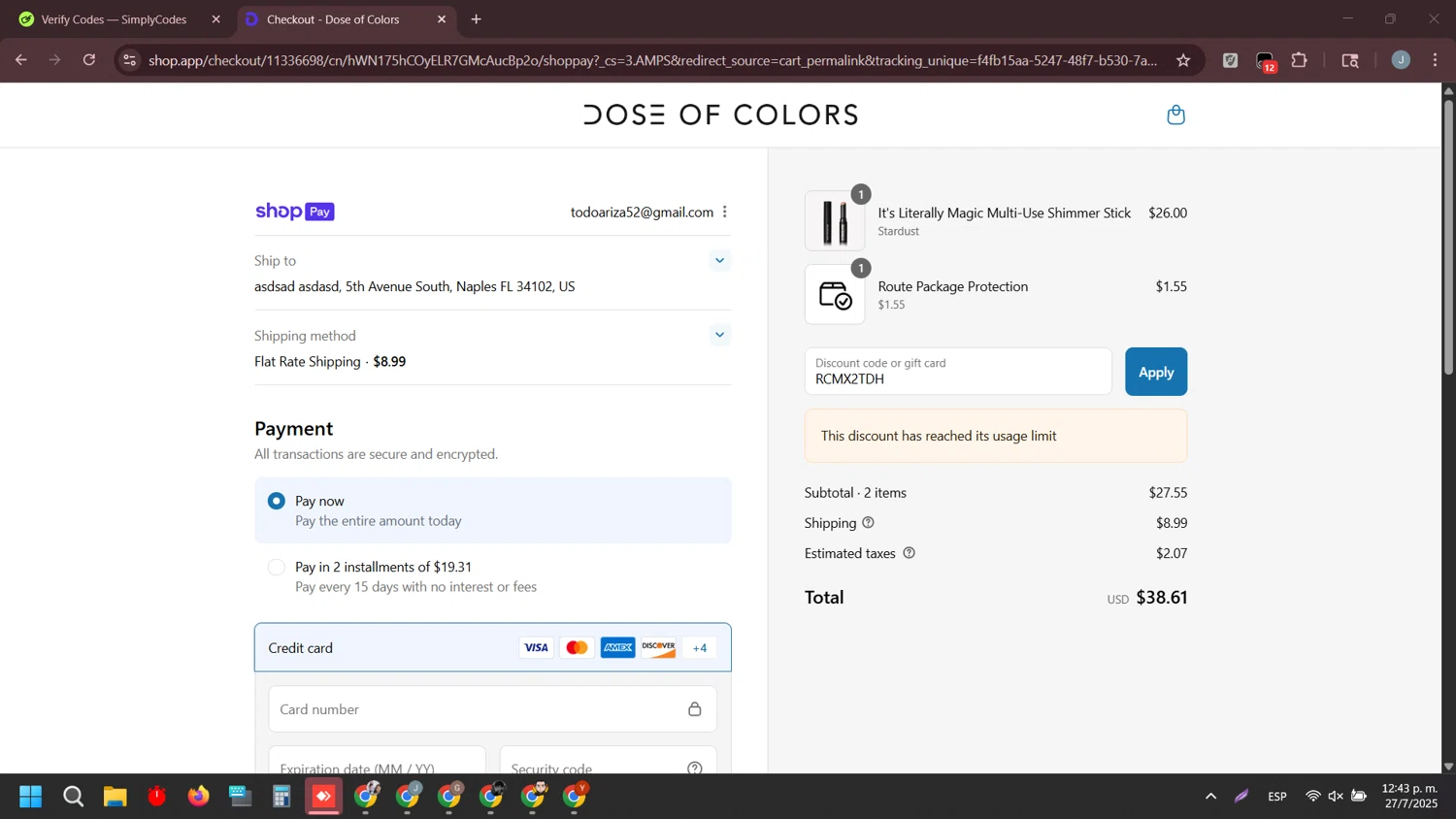Click the Discover card logo

(658, 647)
